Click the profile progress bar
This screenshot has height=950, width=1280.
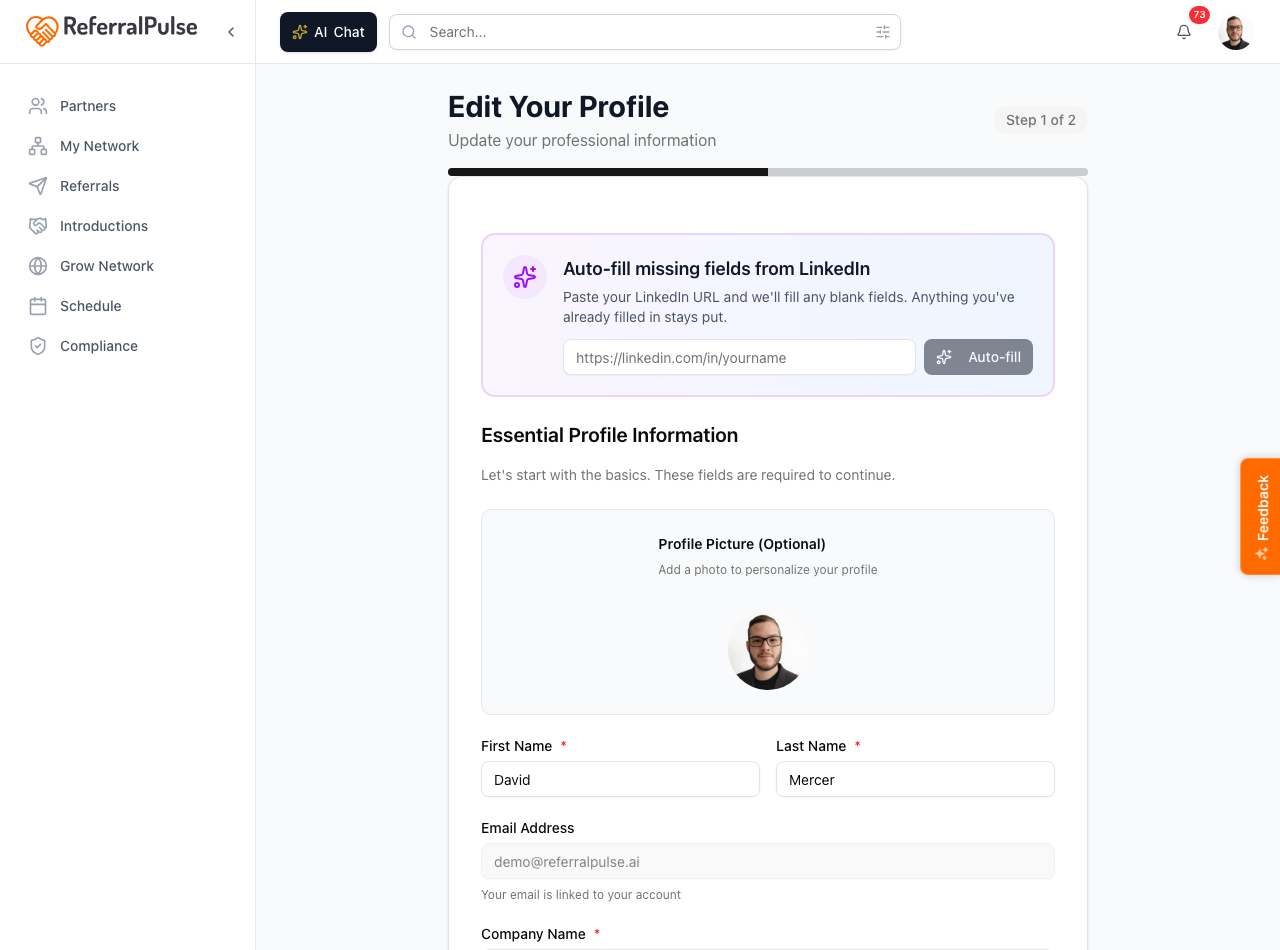click(x=768, y=172)
